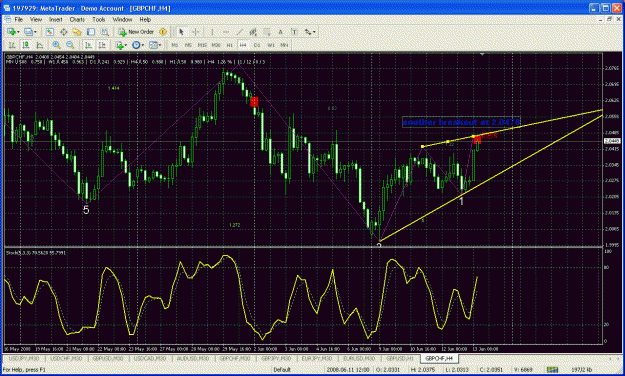Open the View menu
This screenshot has width=625, height=376.
pyautogui.click(x=36, y=20)
